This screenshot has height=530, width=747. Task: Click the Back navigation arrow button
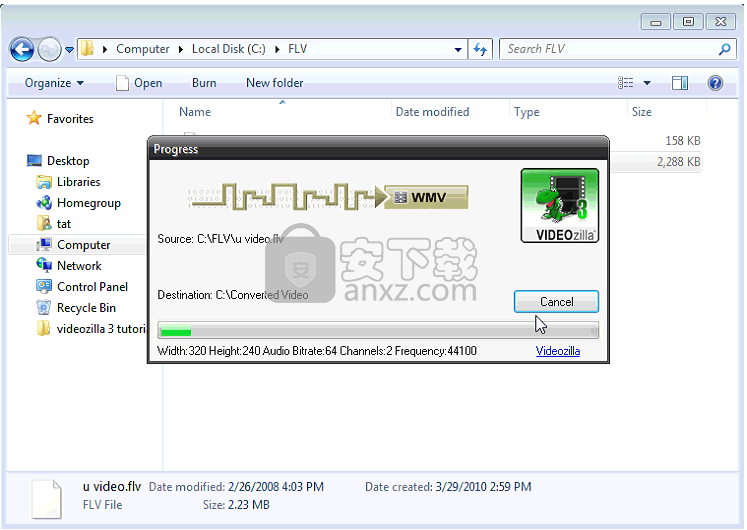point(22,49)
